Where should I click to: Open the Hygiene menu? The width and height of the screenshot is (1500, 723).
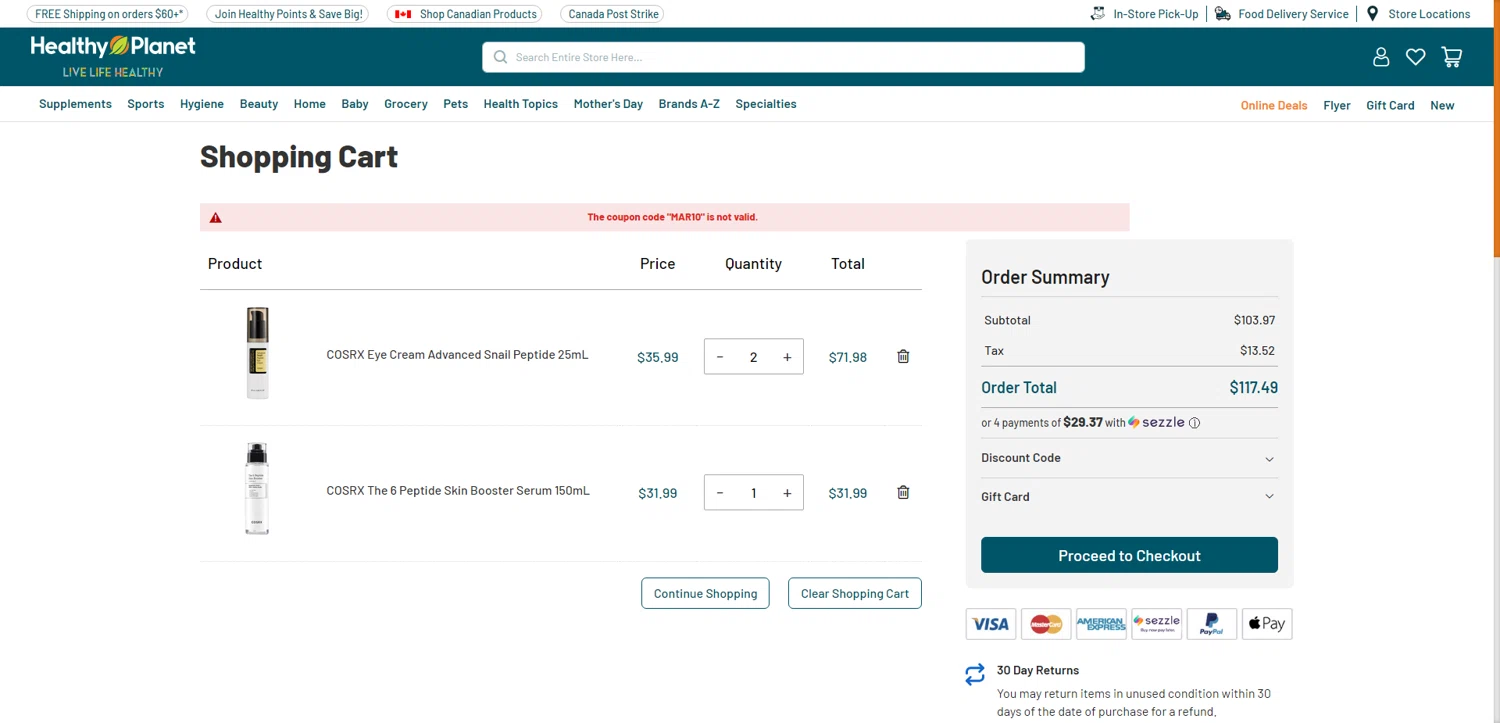coord(202,104)
